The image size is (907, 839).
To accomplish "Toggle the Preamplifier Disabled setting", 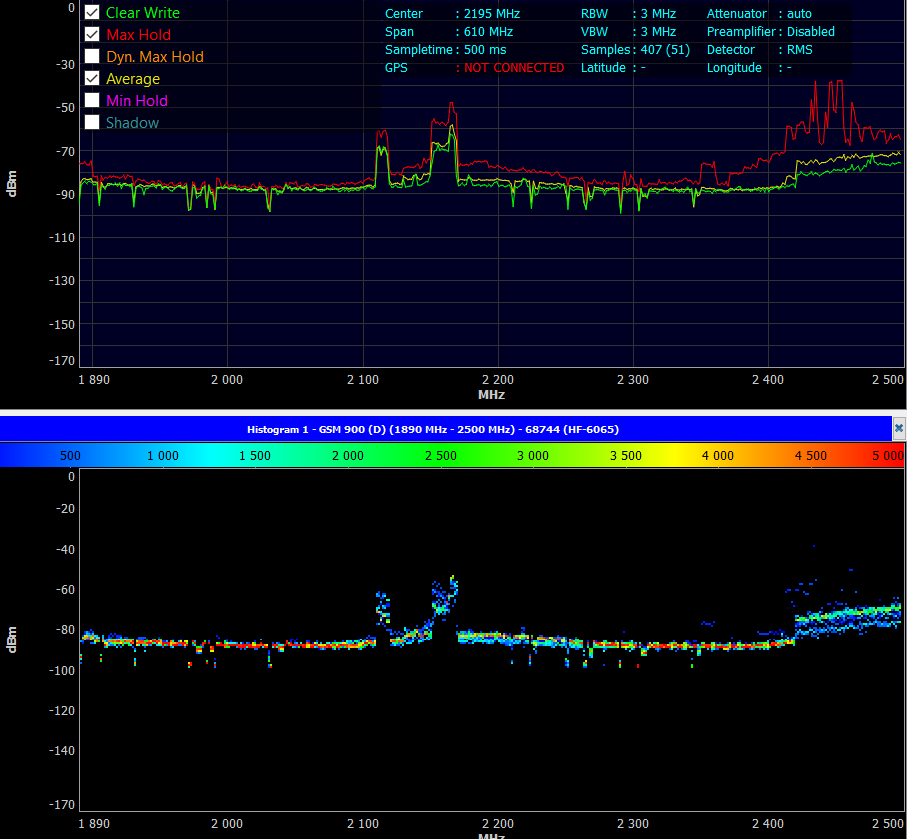I will 810,32.
